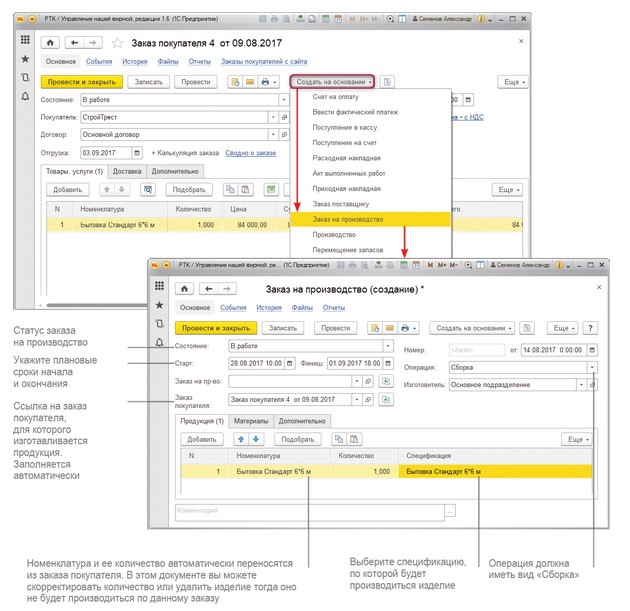Switch to Доставка tab in customer order
The image size is (630, 611).
click(127, 172)
